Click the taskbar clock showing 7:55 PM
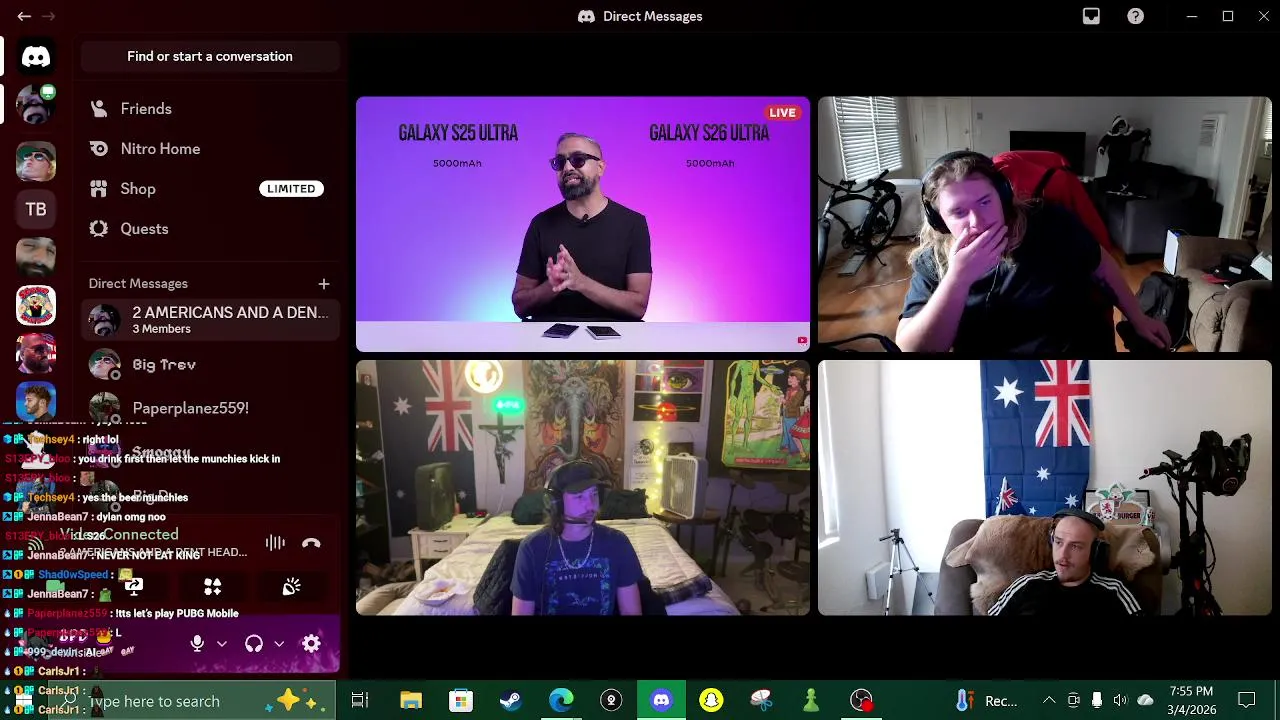The image size is (1280, 720). pos(1190,700)
